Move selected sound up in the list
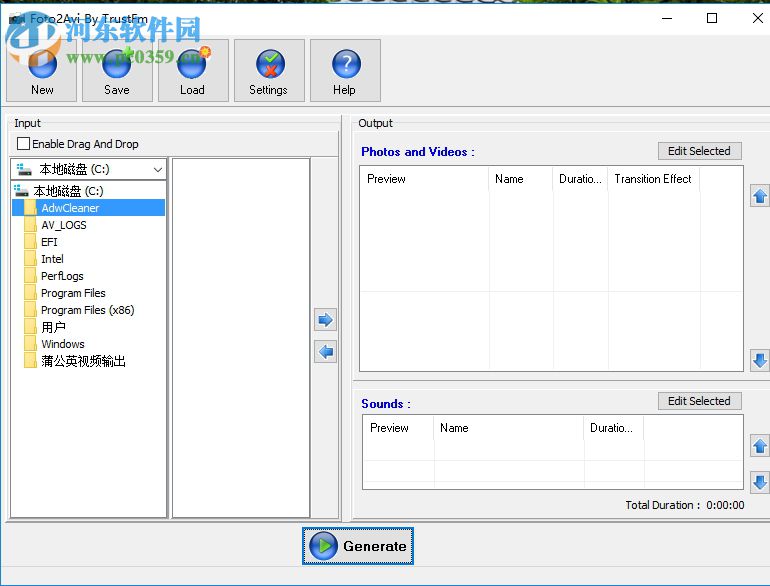Image resolution: width=770 pixels, height=586 pixels. (760, 446)
